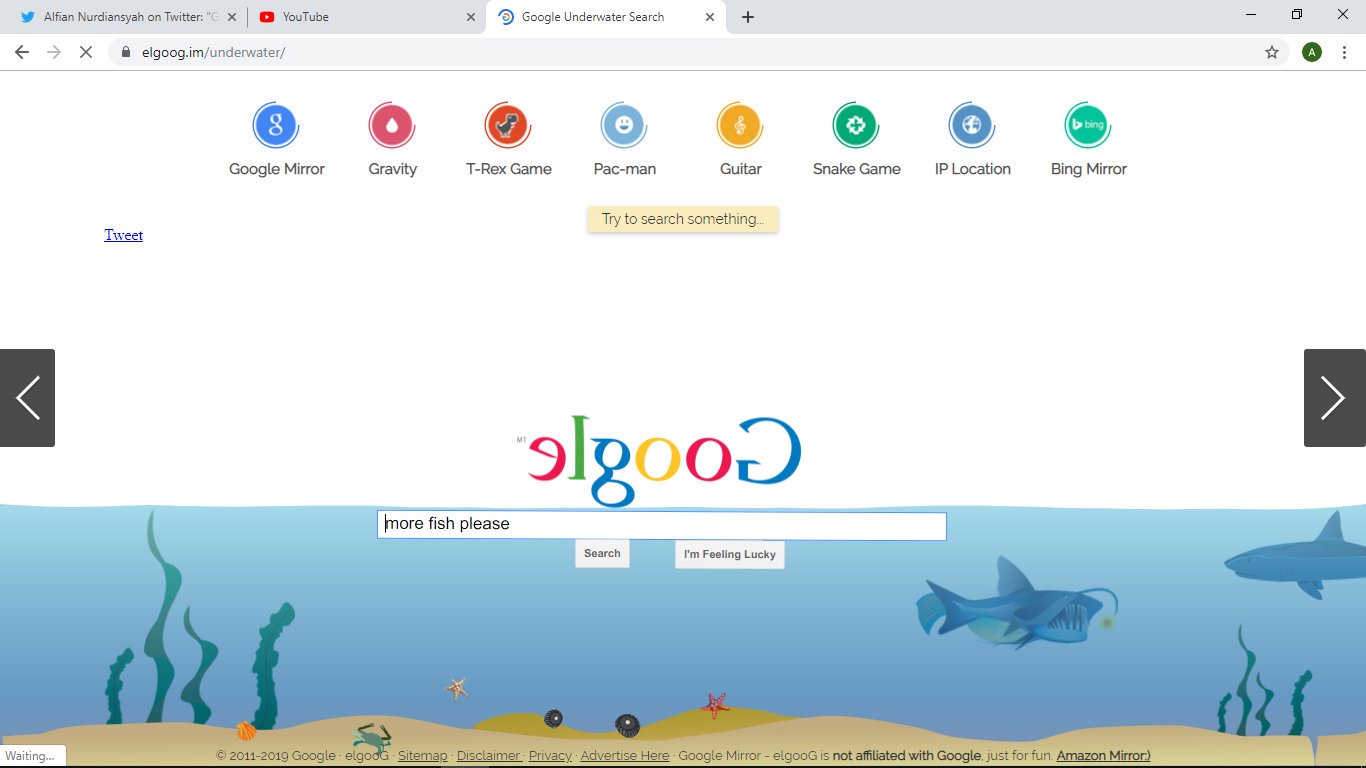This screenshot has height=768, width=1366.
Task: Open the Google Mirror icon
Action: click(276, 126)
